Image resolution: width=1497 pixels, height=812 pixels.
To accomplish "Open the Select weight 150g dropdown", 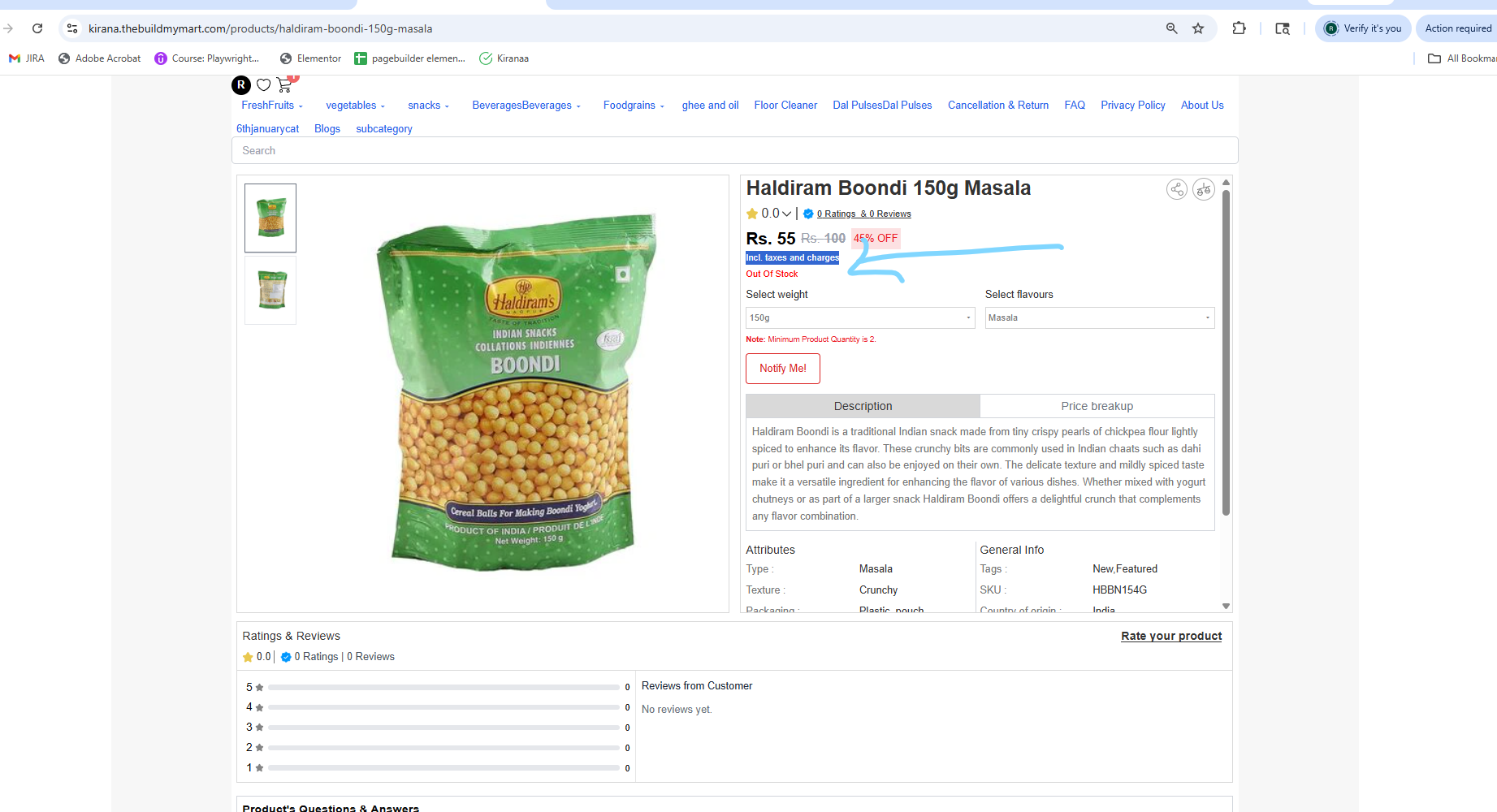I will coord(860,317).
